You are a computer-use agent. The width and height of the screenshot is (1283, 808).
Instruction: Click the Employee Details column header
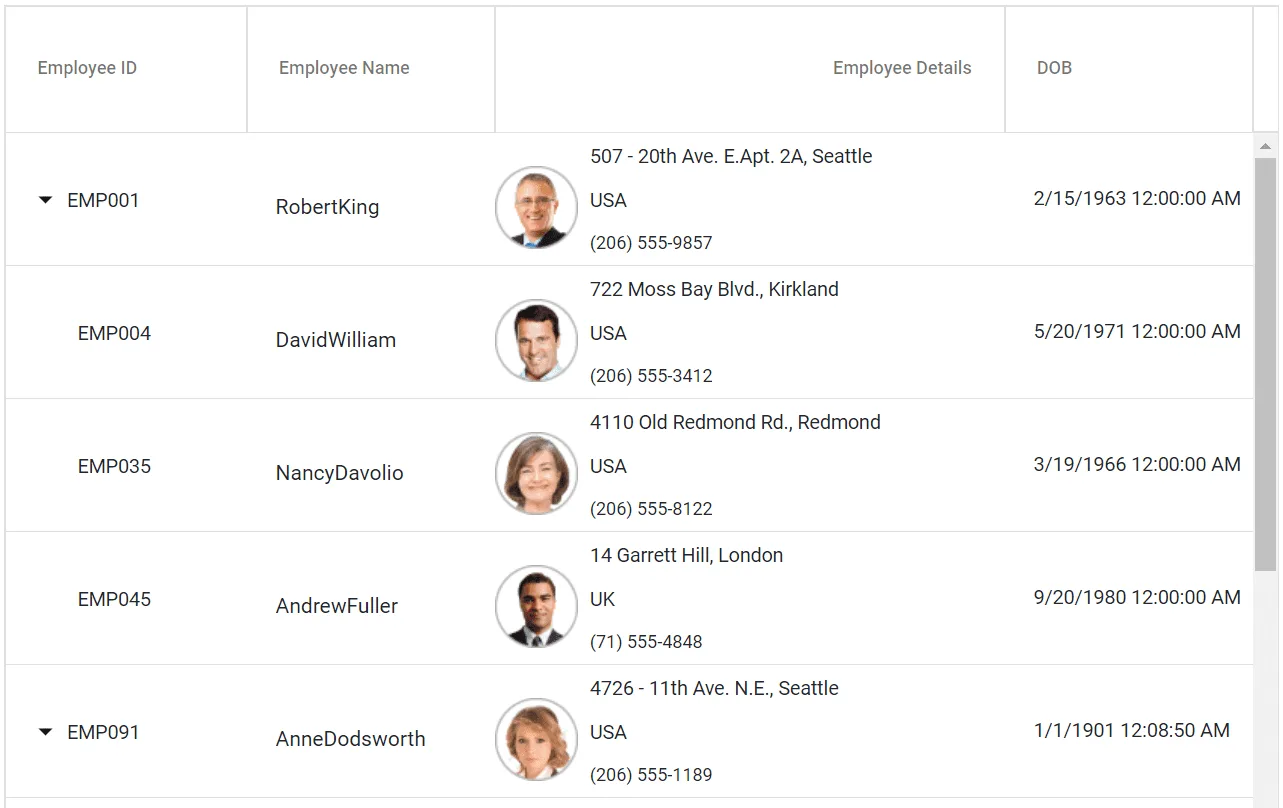pos(901,67)
